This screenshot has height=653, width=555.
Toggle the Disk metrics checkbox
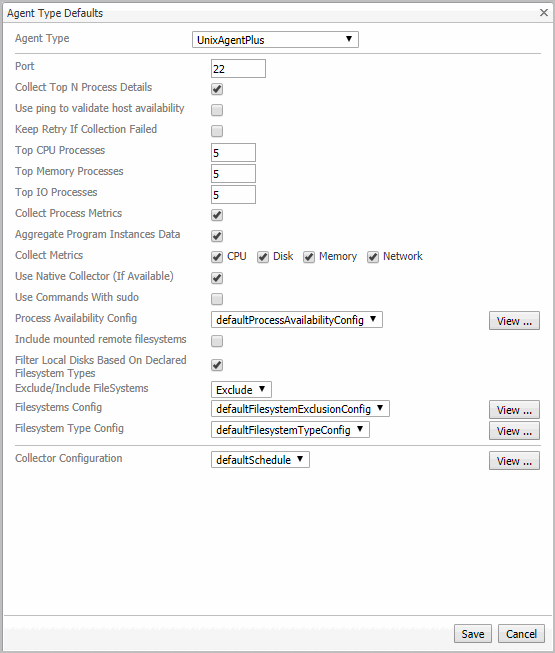(263, 257)
